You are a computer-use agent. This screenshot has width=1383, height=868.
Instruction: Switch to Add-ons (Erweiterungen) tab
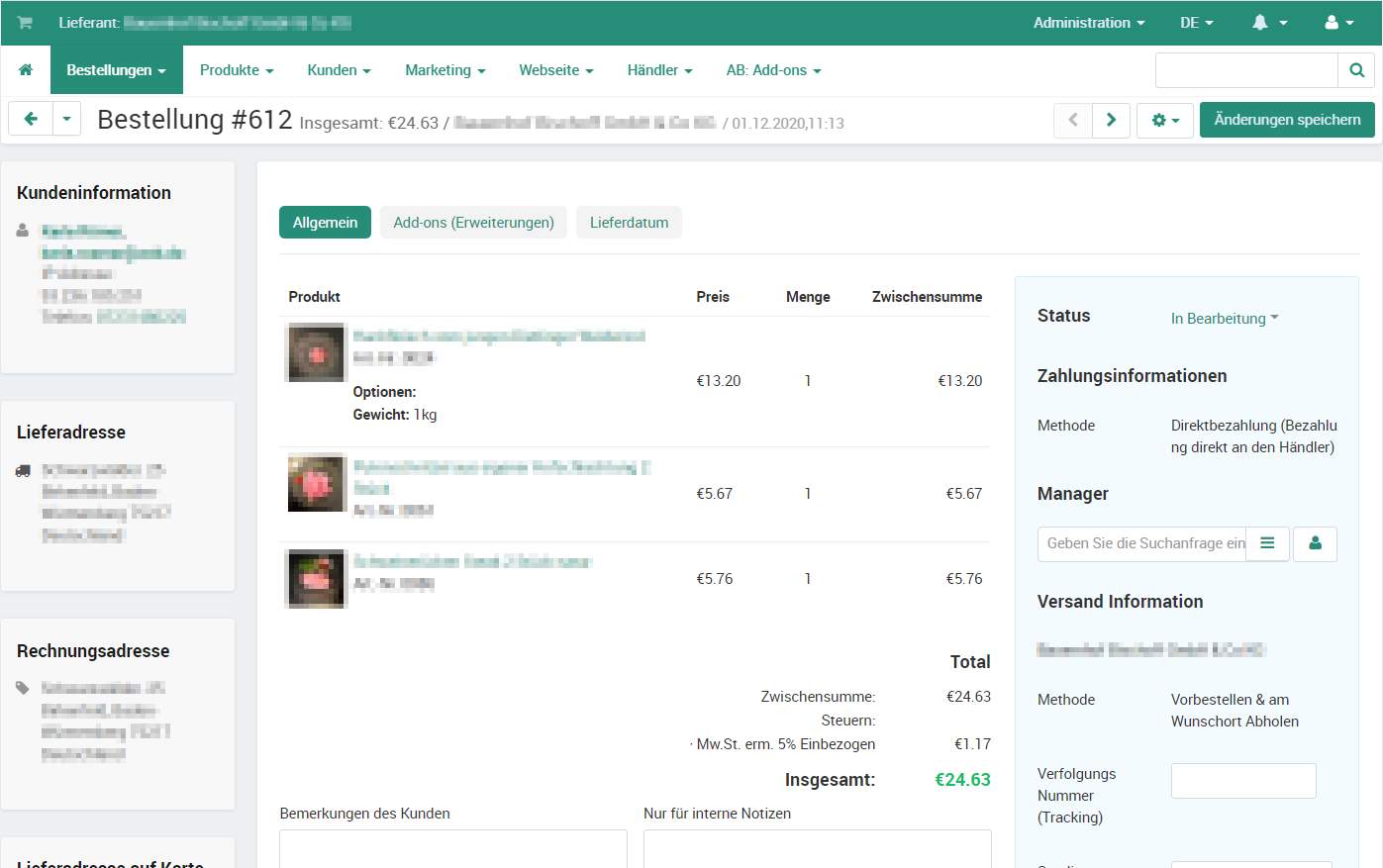[x=474, y=223]
